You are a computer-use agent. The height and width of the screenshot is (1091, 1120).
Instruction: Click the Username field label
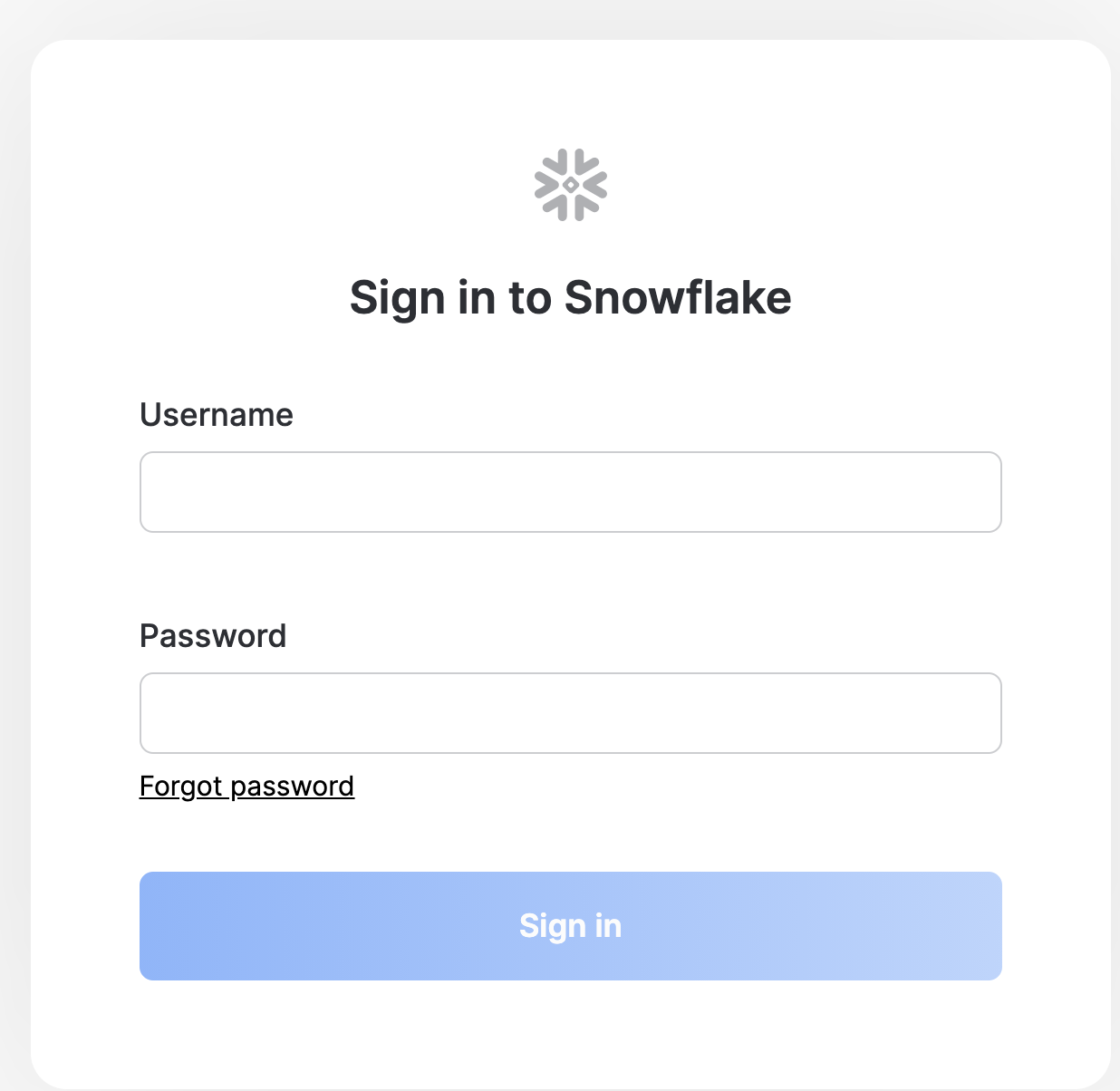(x=216, y=415)
